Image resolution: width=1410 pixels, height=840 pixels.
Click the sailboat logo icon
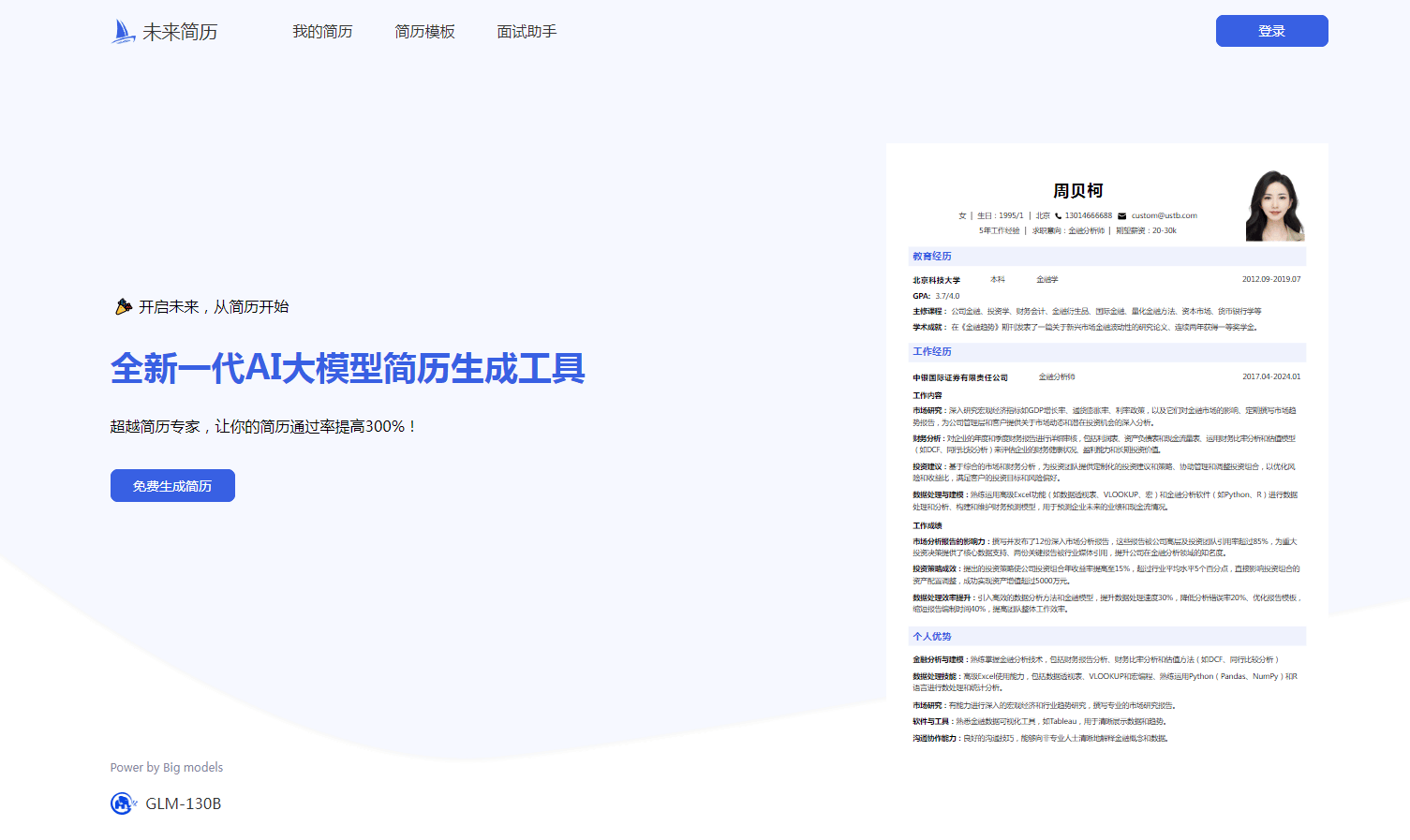click(x=123, y=32)
